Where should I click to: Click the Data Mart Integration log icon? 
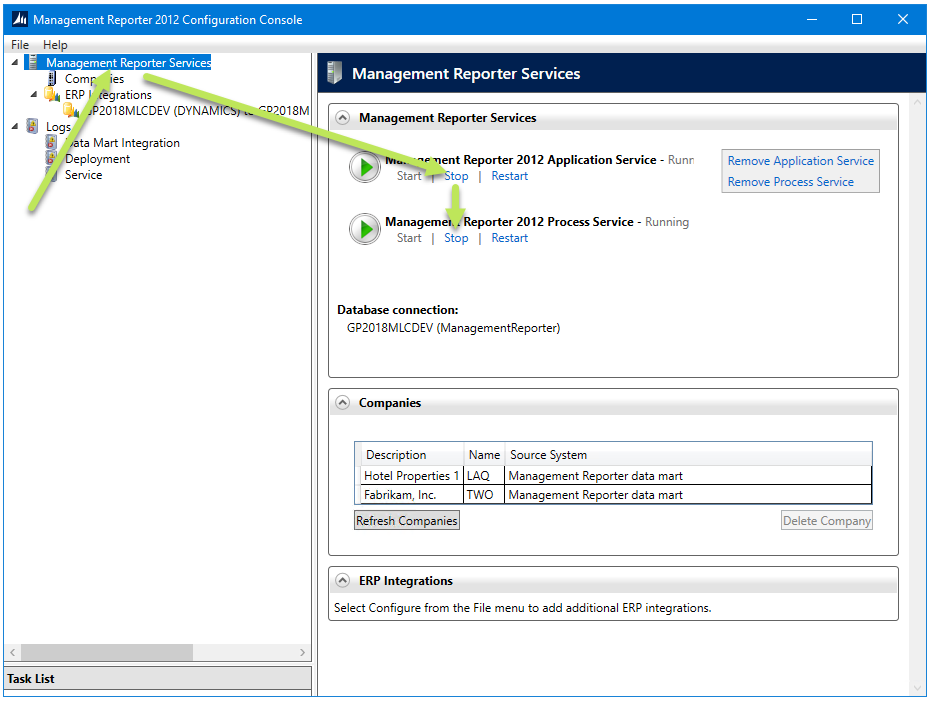[51, 143]
